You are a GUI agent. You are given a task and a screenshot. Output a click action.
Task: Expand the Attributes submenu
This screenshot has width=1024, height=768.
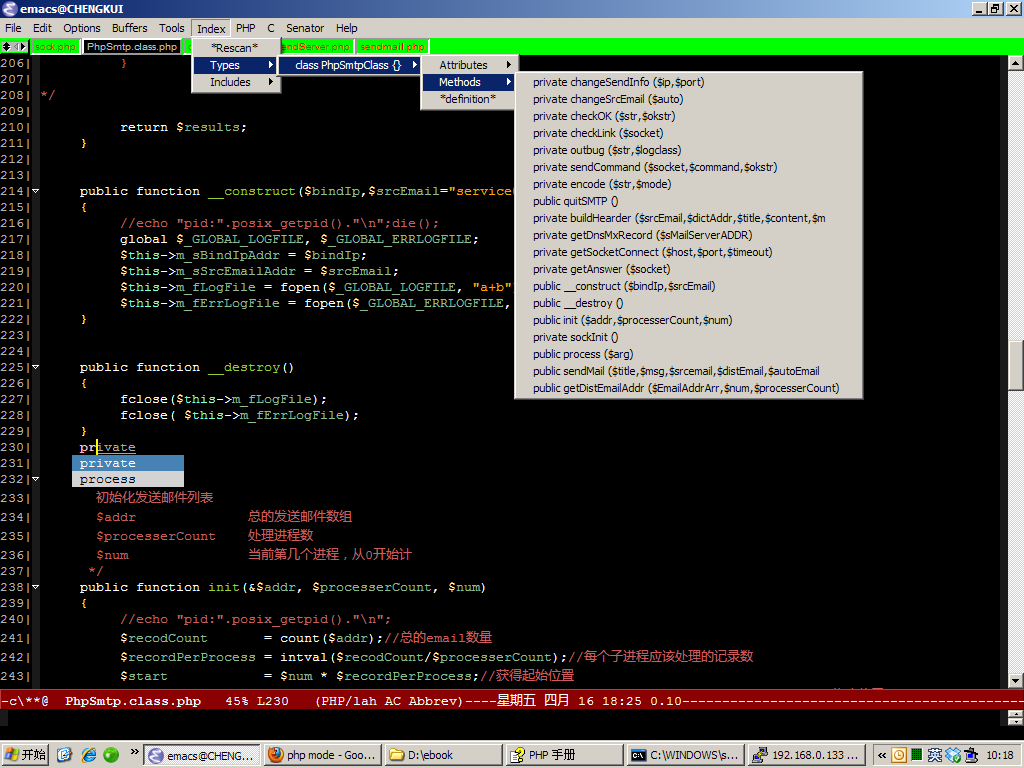469,65
